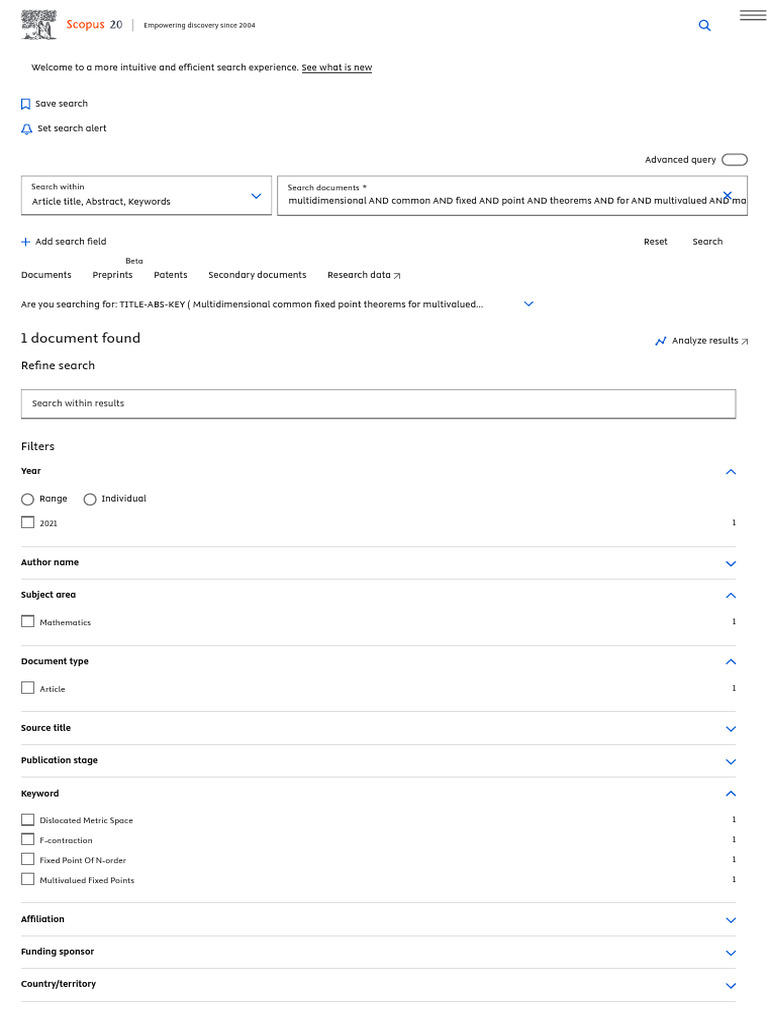Open the 'See what is new' link
The image size is (768, 1024).
tap(336, 67)
